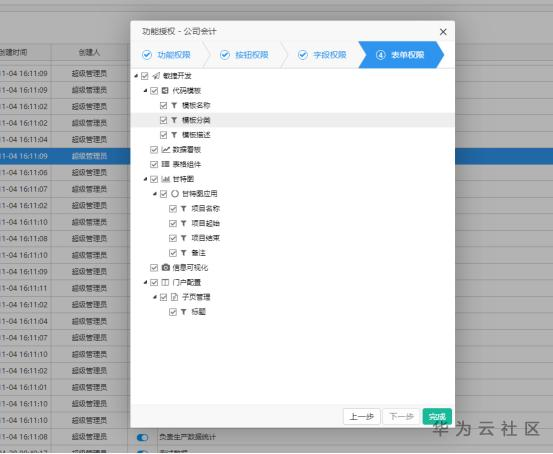Click the circle icon for 甘特图应用
The width and height of the screenshot is (553, 454).
tap(175, 194)
